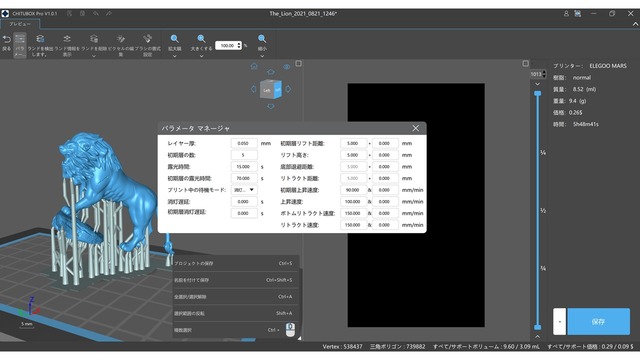Click the up arrow above the view cube

(271, 72)
